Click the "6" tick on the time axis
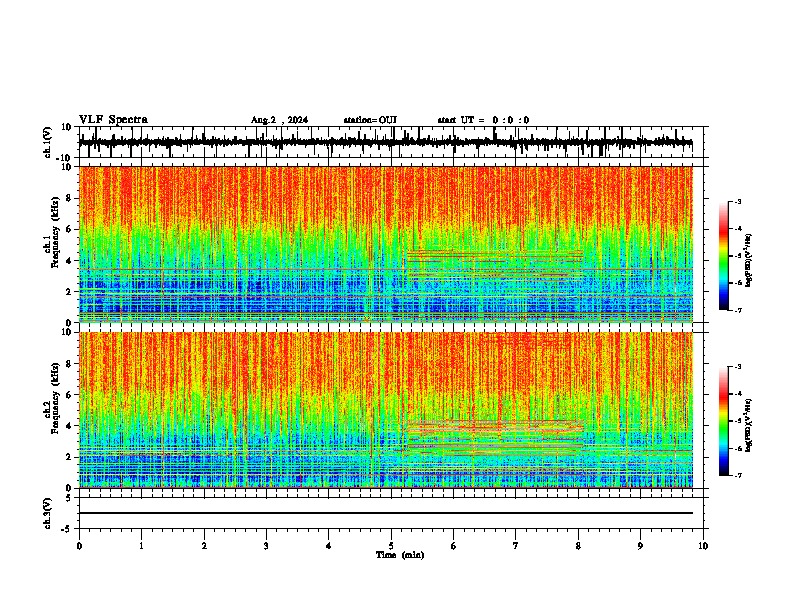Image resolution: width=792 pixels, height=612 pixels. tap(454, 546)
